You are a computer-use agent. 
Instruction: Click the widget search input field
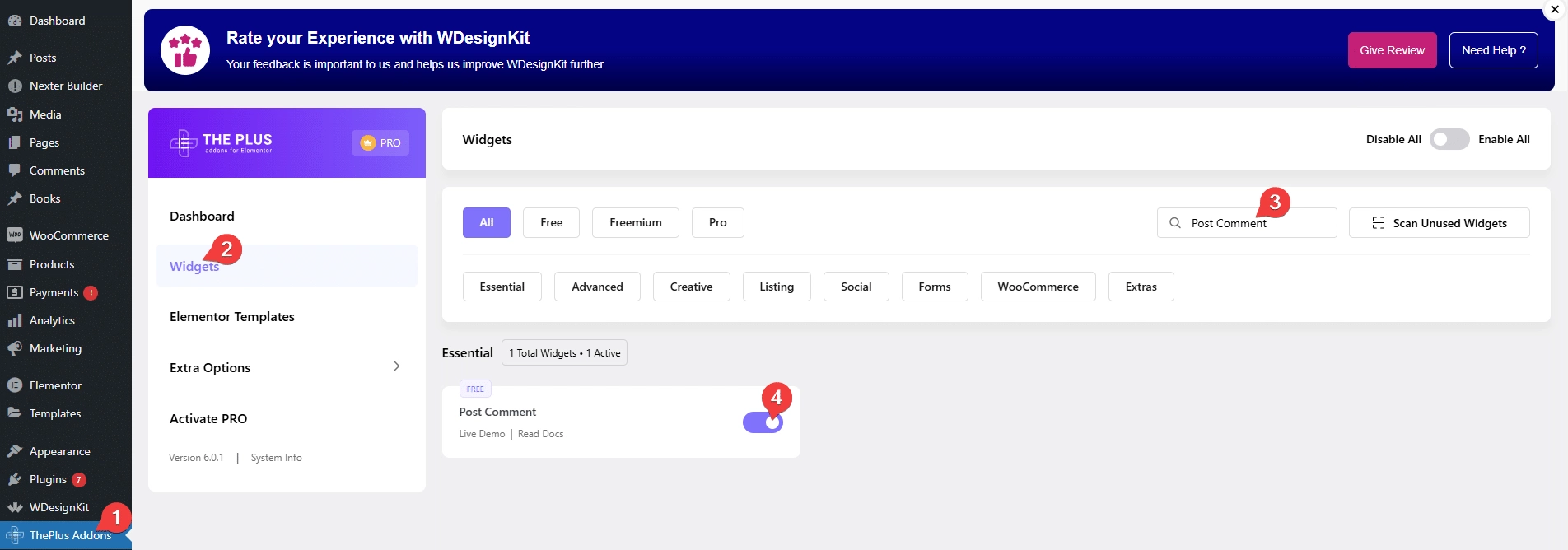(x=1256, y=223)
